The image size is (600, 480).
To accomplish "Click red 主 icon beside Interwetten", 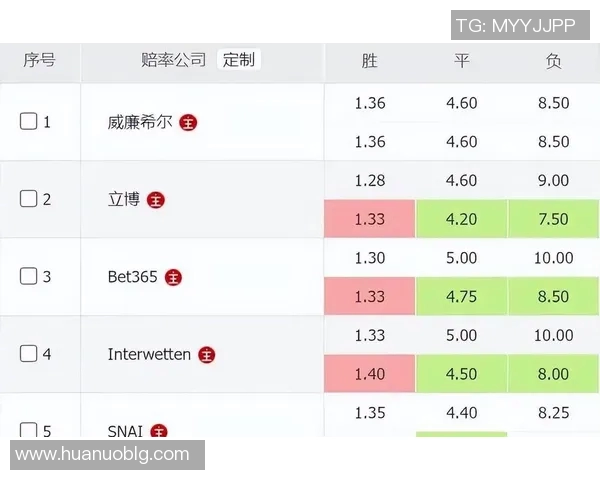I will click(x=207, y=354).
